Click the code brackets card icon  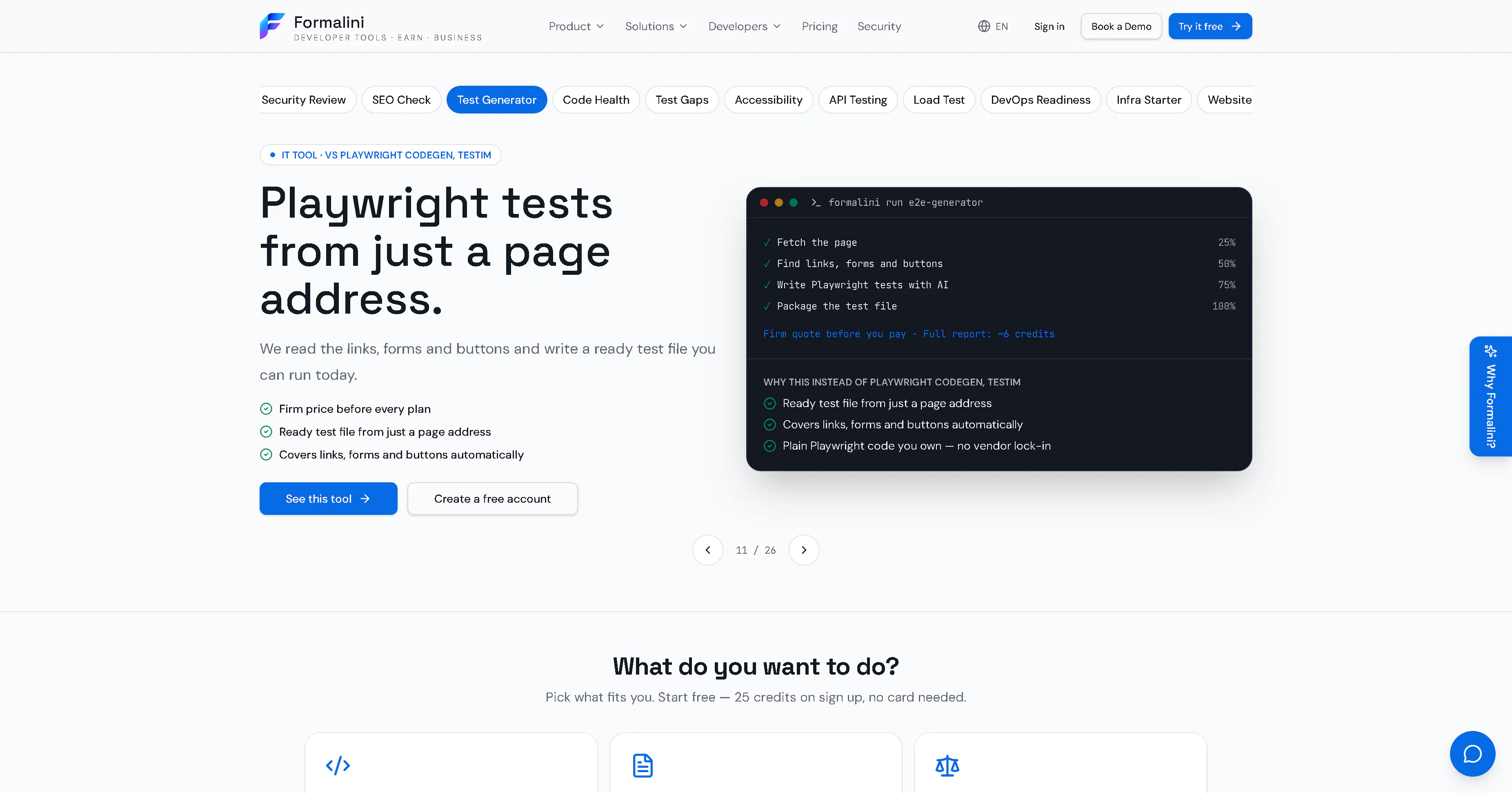coord(338,765)
